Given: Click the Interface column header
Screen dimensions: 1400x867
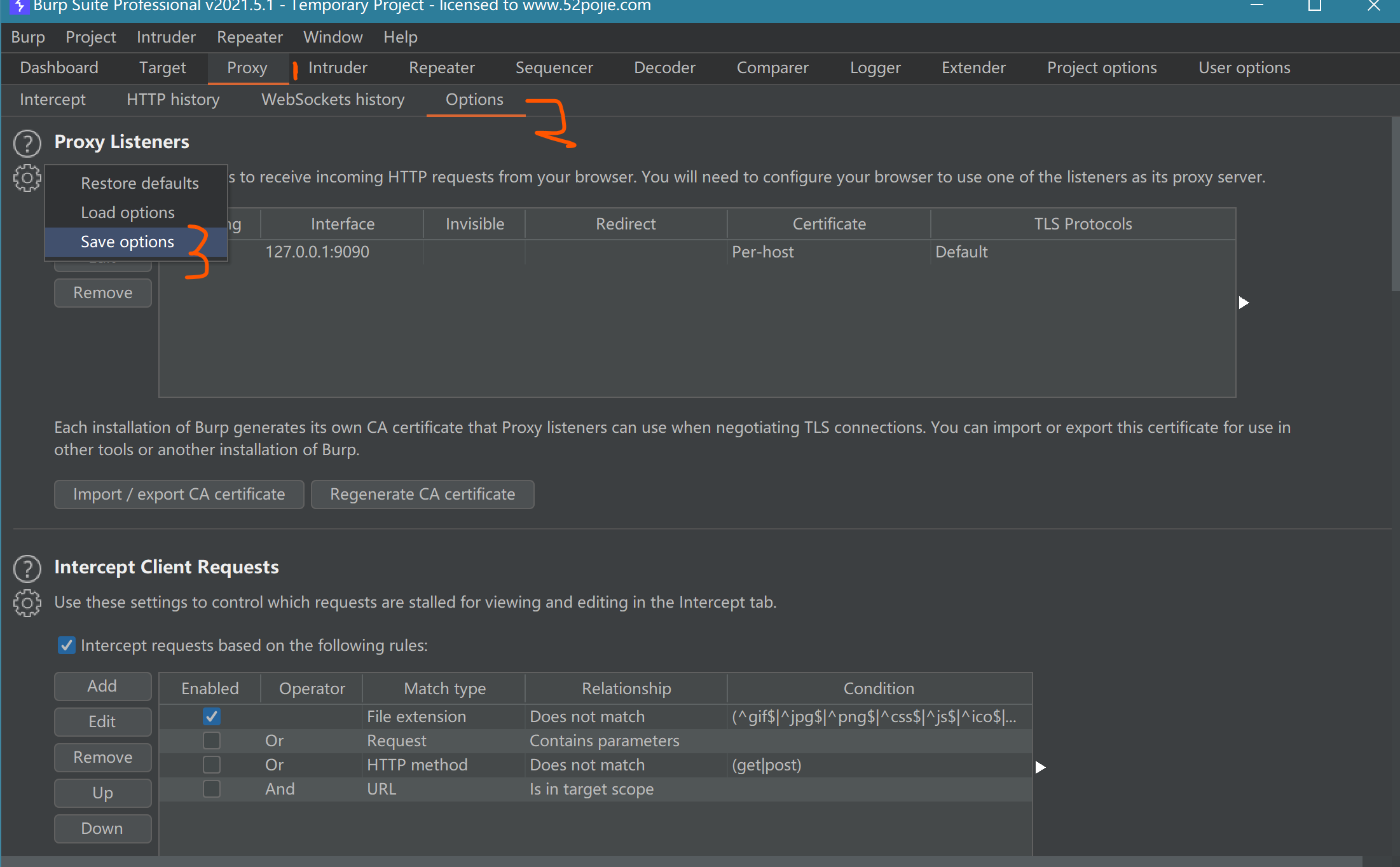Looking at the screenshot, I should point(342,224).
